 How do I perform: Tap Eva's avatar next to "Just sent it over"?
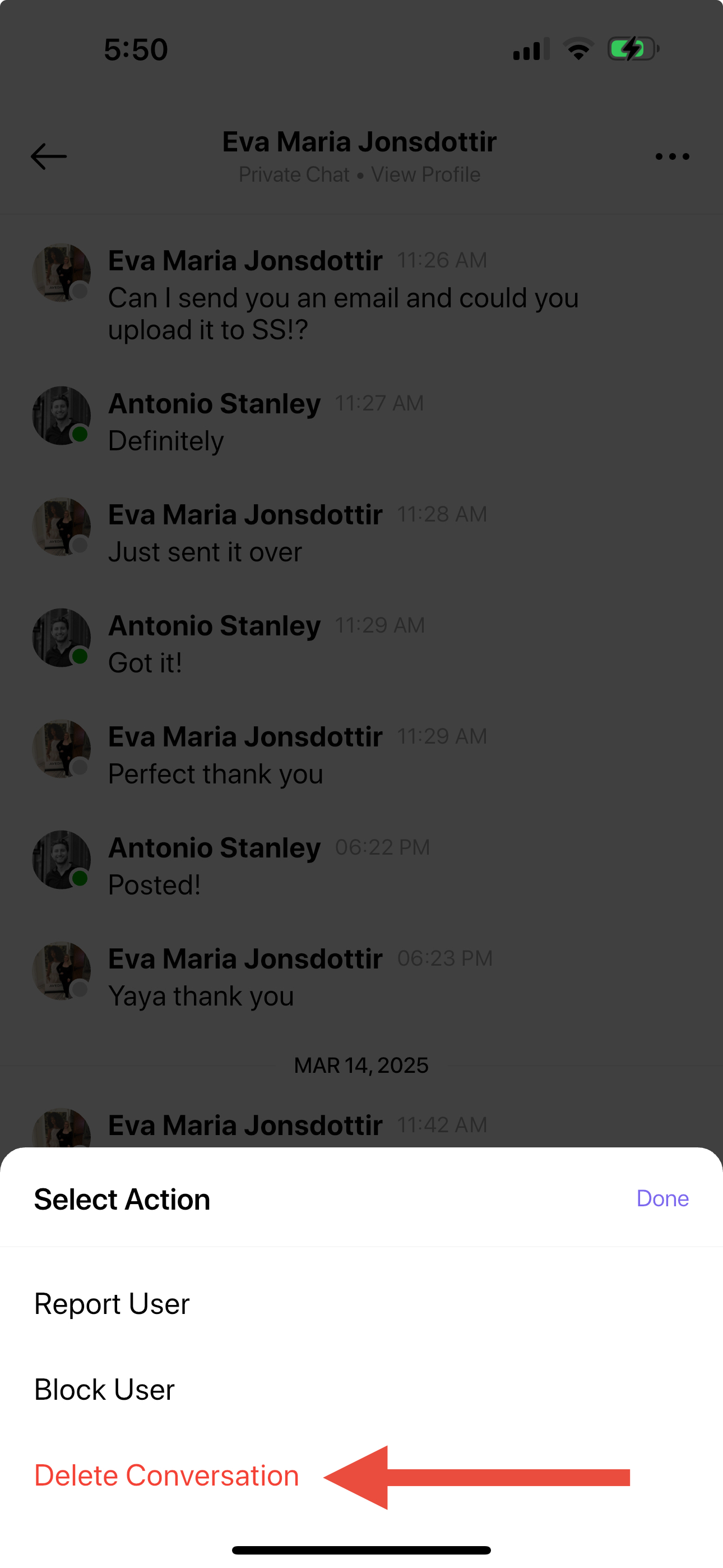62,527
